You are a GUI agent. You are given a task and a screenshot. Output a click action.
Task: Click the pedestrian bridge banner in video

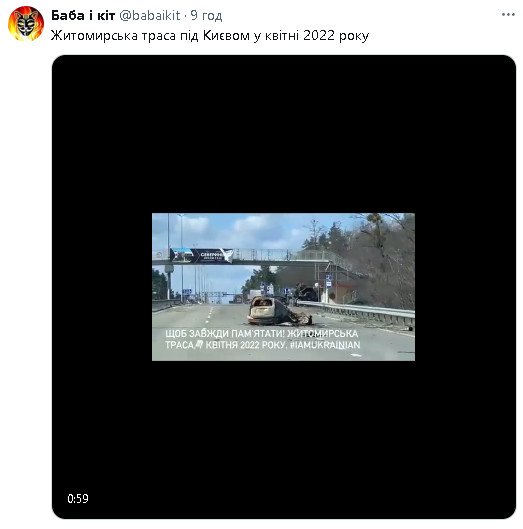(x=201, y=255)
